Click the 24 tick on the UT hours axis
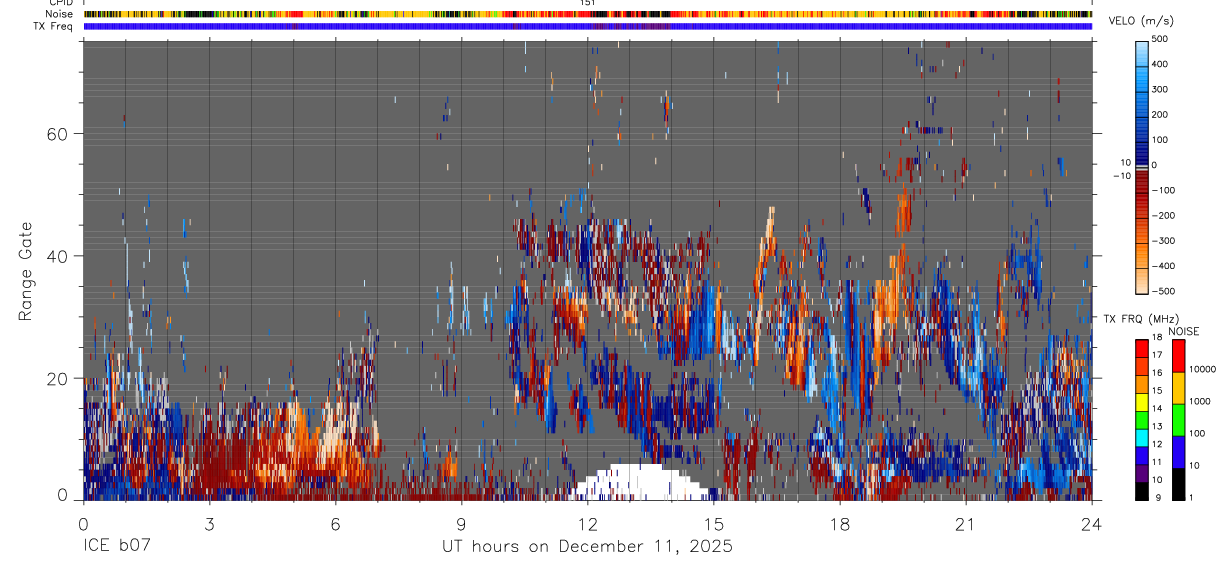Screen dimensions: 1228x567 point(1092,523)
